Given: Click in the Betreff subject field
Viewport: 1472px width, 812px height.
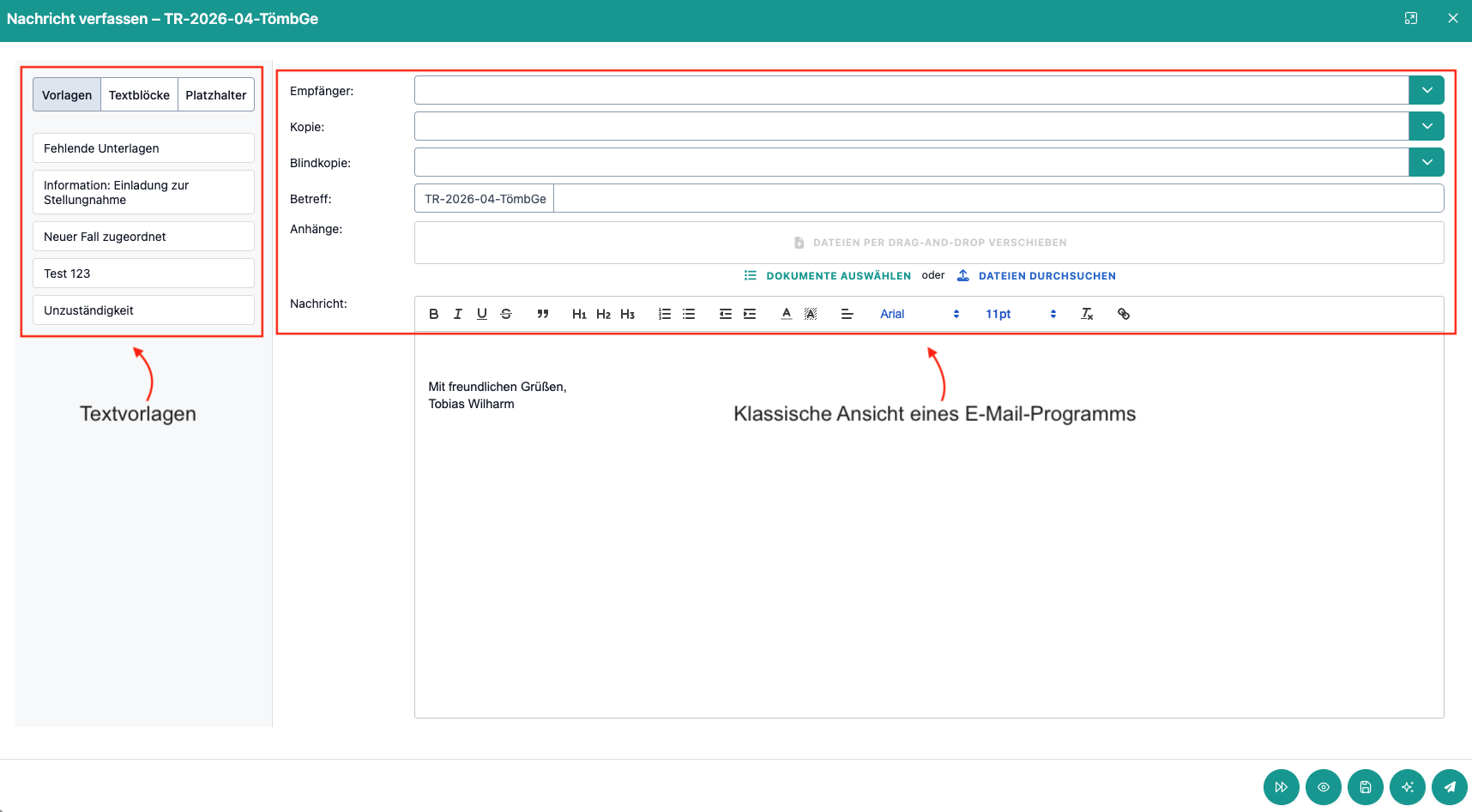Looking at the screenshot, I should tap(998, 199).
